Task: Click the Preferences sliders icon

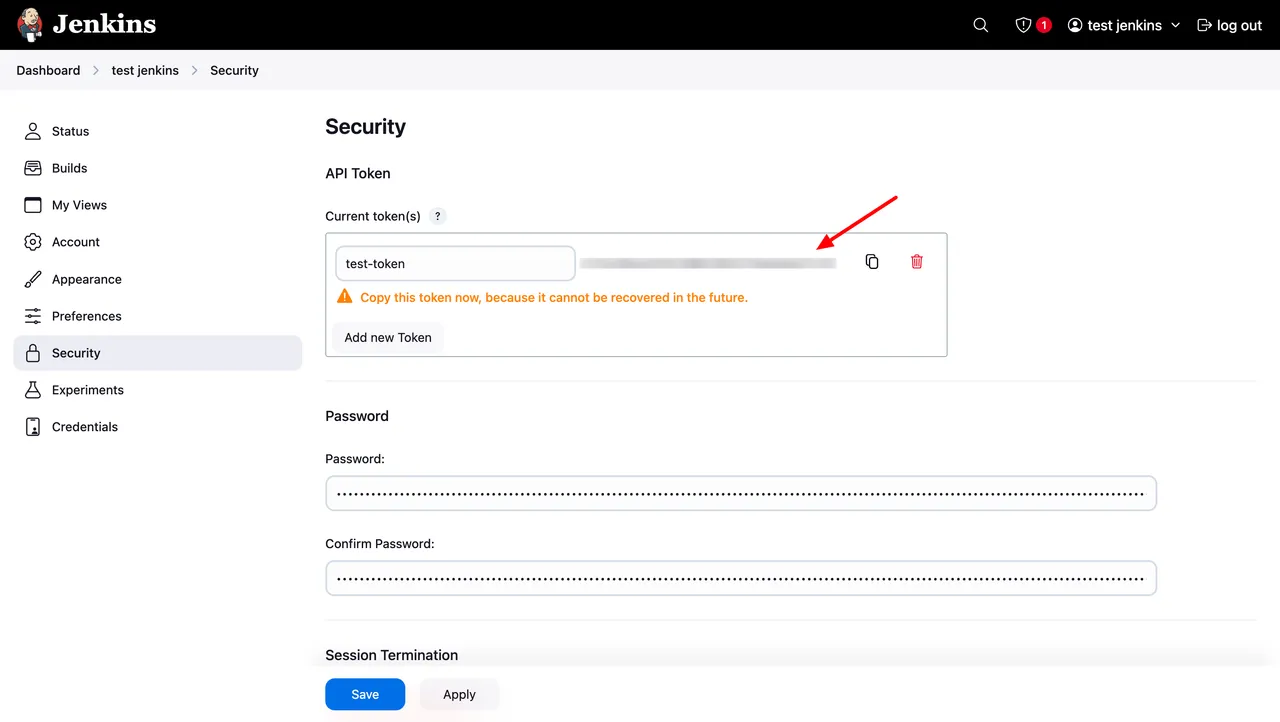Action: click(x=33, y=316)
